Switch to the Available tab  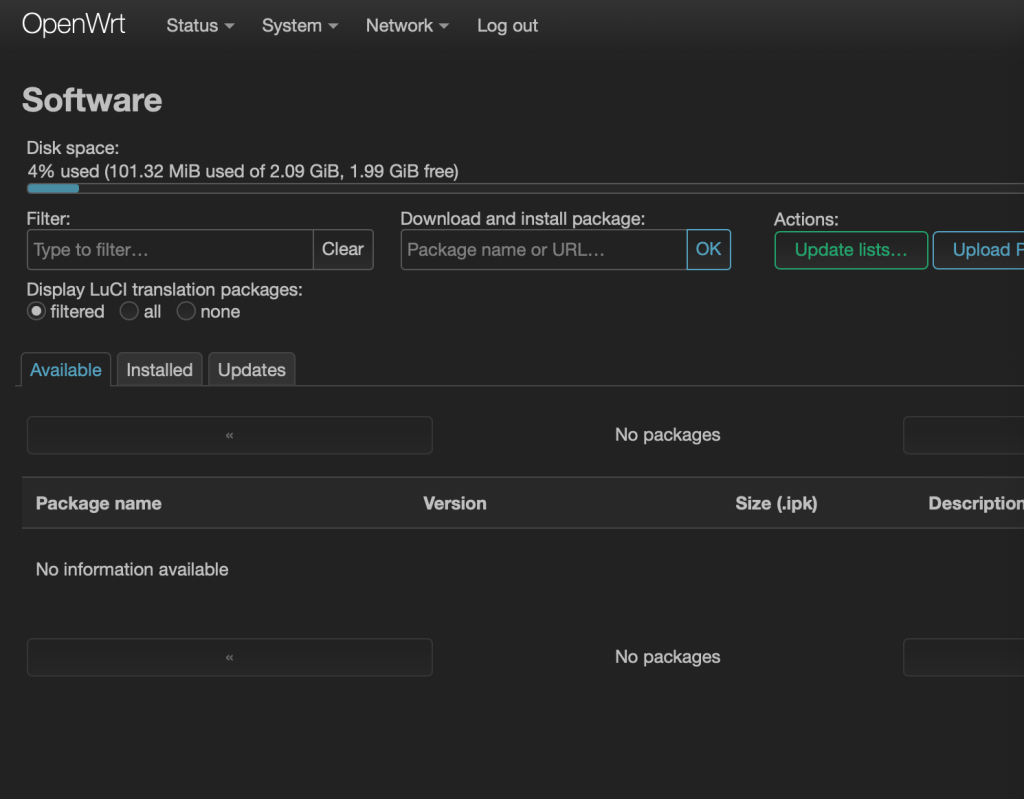pyautogui.click(x=66, y=370)
